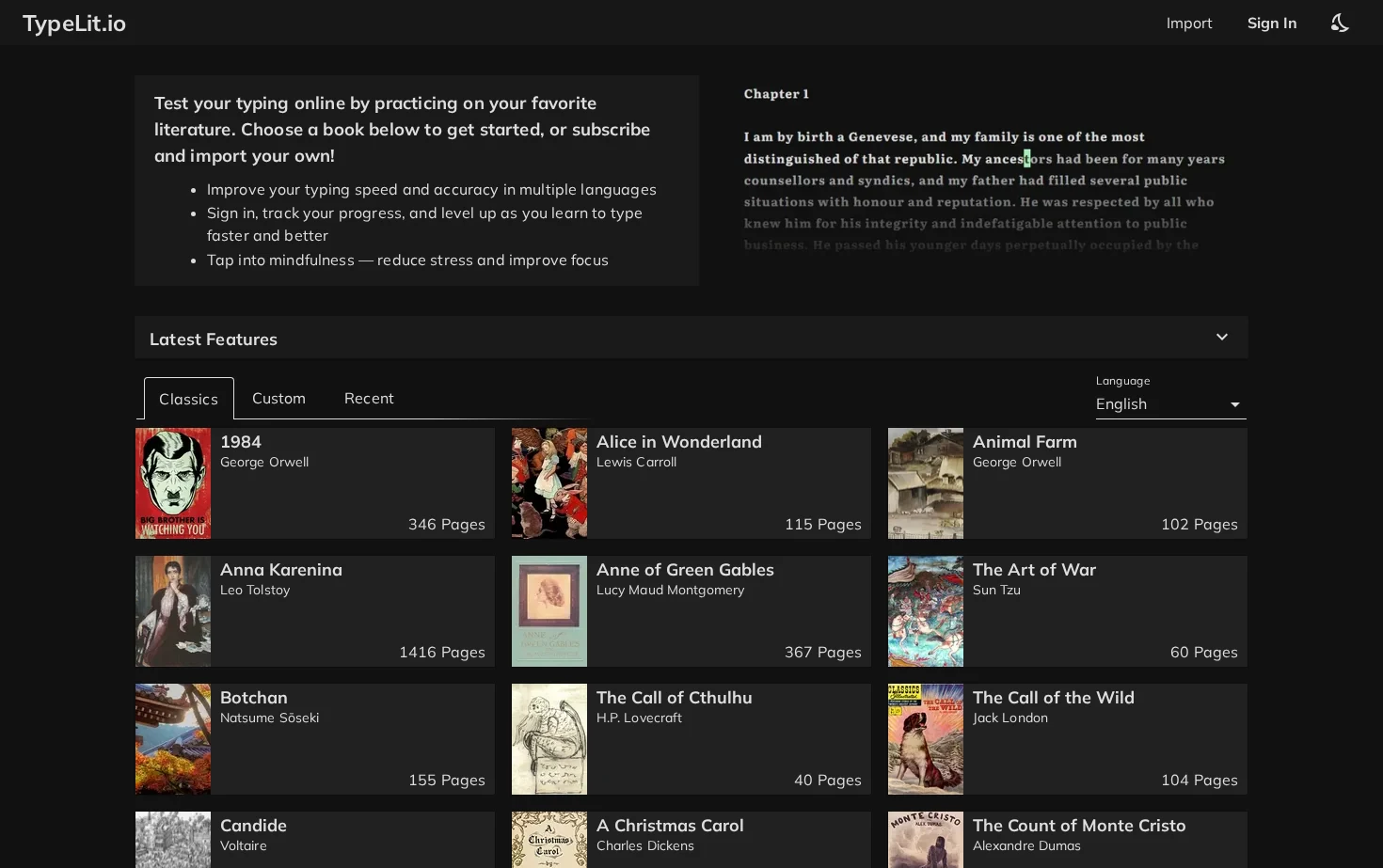The image size is (1383, 868).
Task: Click The Call of the Wild title
Action: click(1054, 698)
